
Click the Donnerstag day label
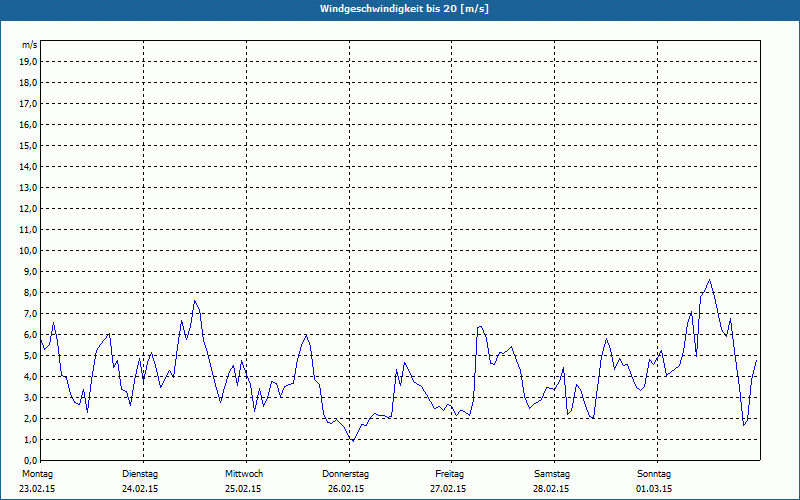pos(346,473)
